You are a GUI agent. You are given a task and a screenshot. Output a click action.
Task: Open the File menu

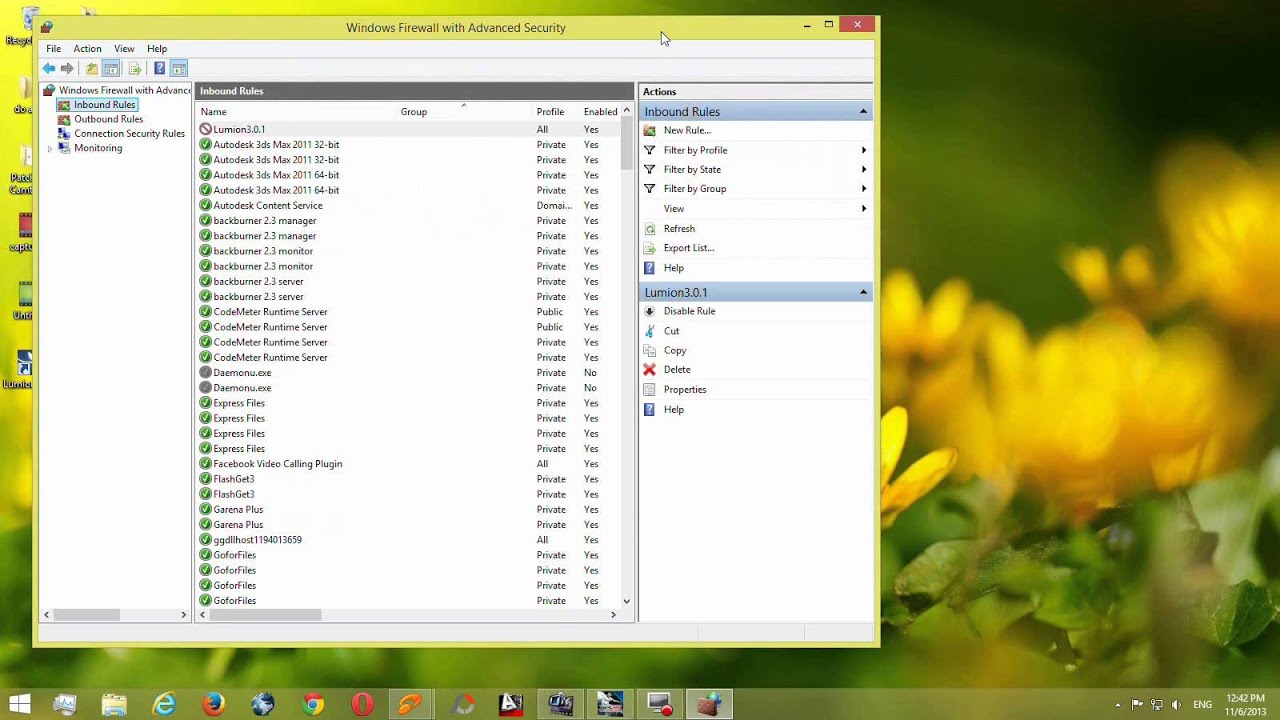(53, 48)
